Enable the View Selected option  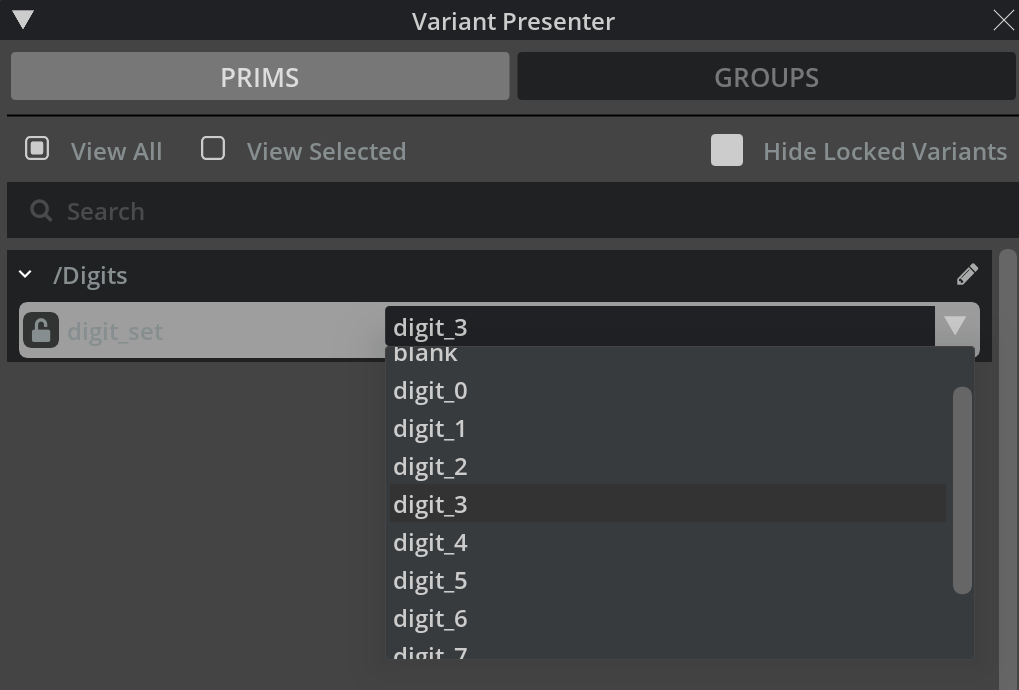(x=213, y=149)
